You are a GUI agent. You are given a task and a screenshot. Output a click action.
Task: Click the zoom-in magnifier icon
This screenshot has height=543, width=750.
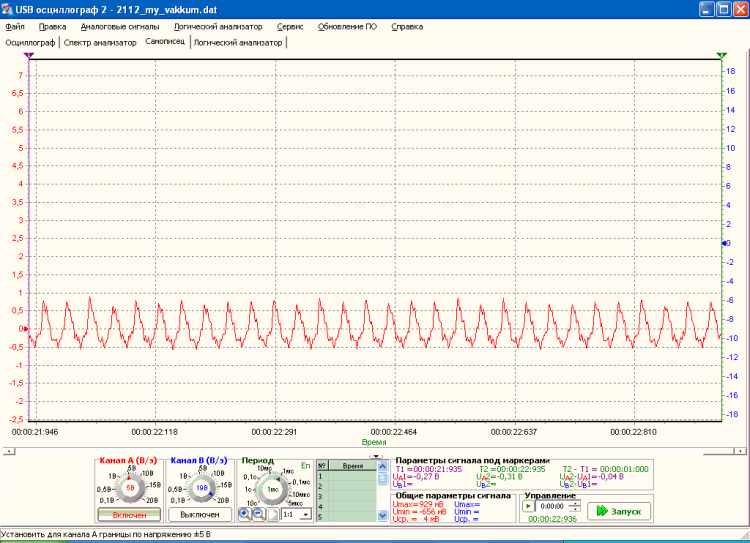click(244, 514)
